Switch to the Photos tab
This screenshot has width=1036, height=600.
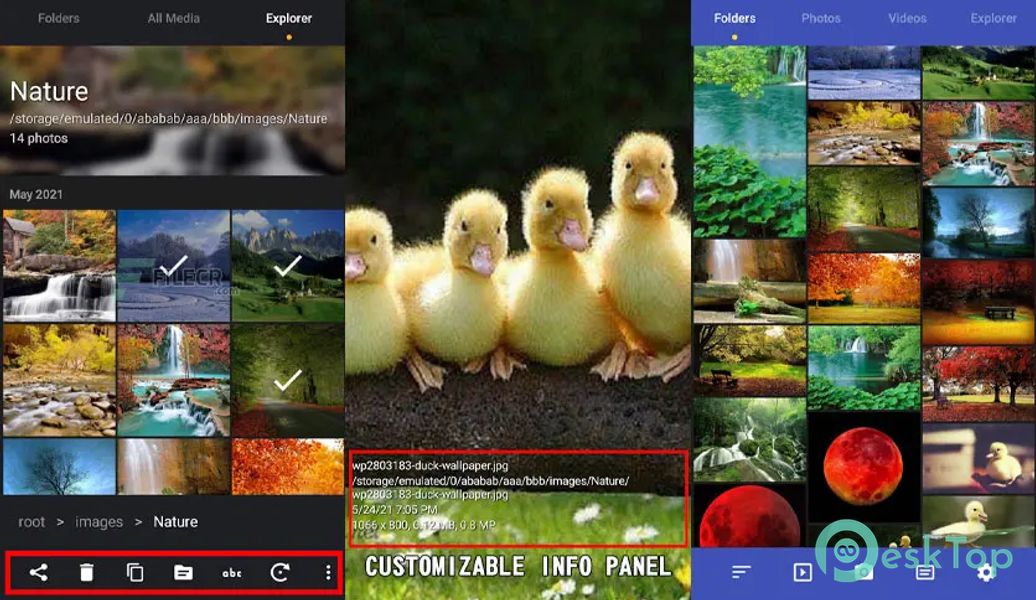click(x=821, y=18)
